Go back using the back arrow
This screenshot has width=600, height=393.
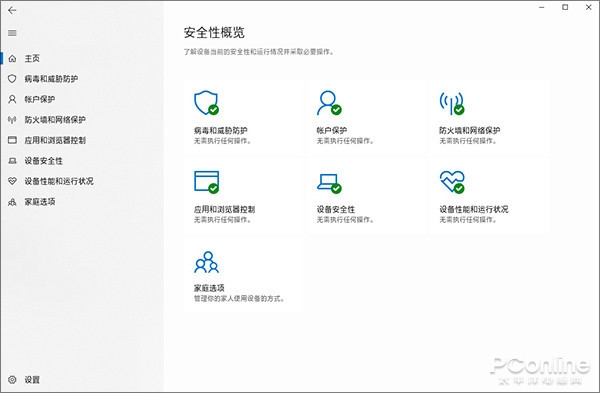[x=12, y=10]
